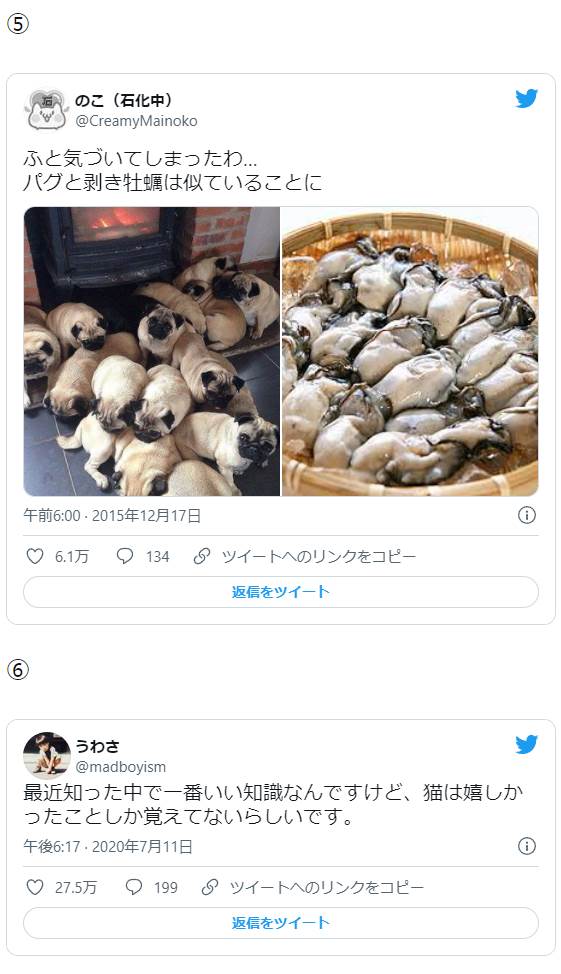The width and height of the screenshot is (561, 974).
Task: Open うわさ profile avatar
Action: click(47, 755)
